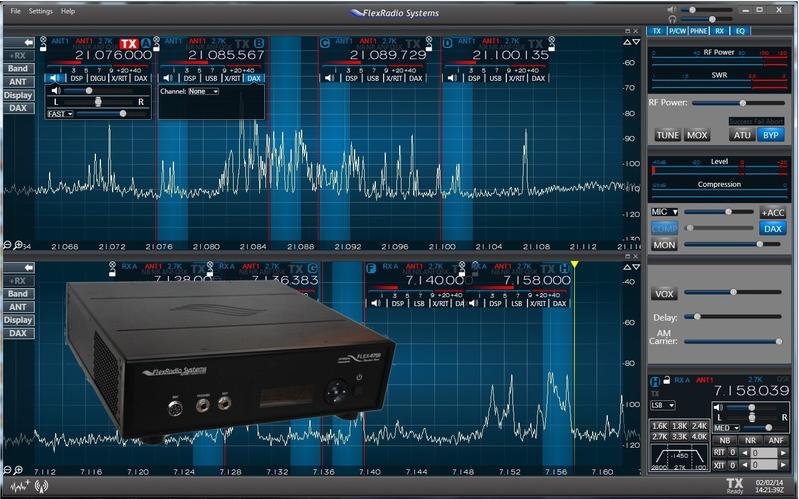Click the DAX button in the top panadapter sidebar
The image size is (799, 499).
(18, 108)
